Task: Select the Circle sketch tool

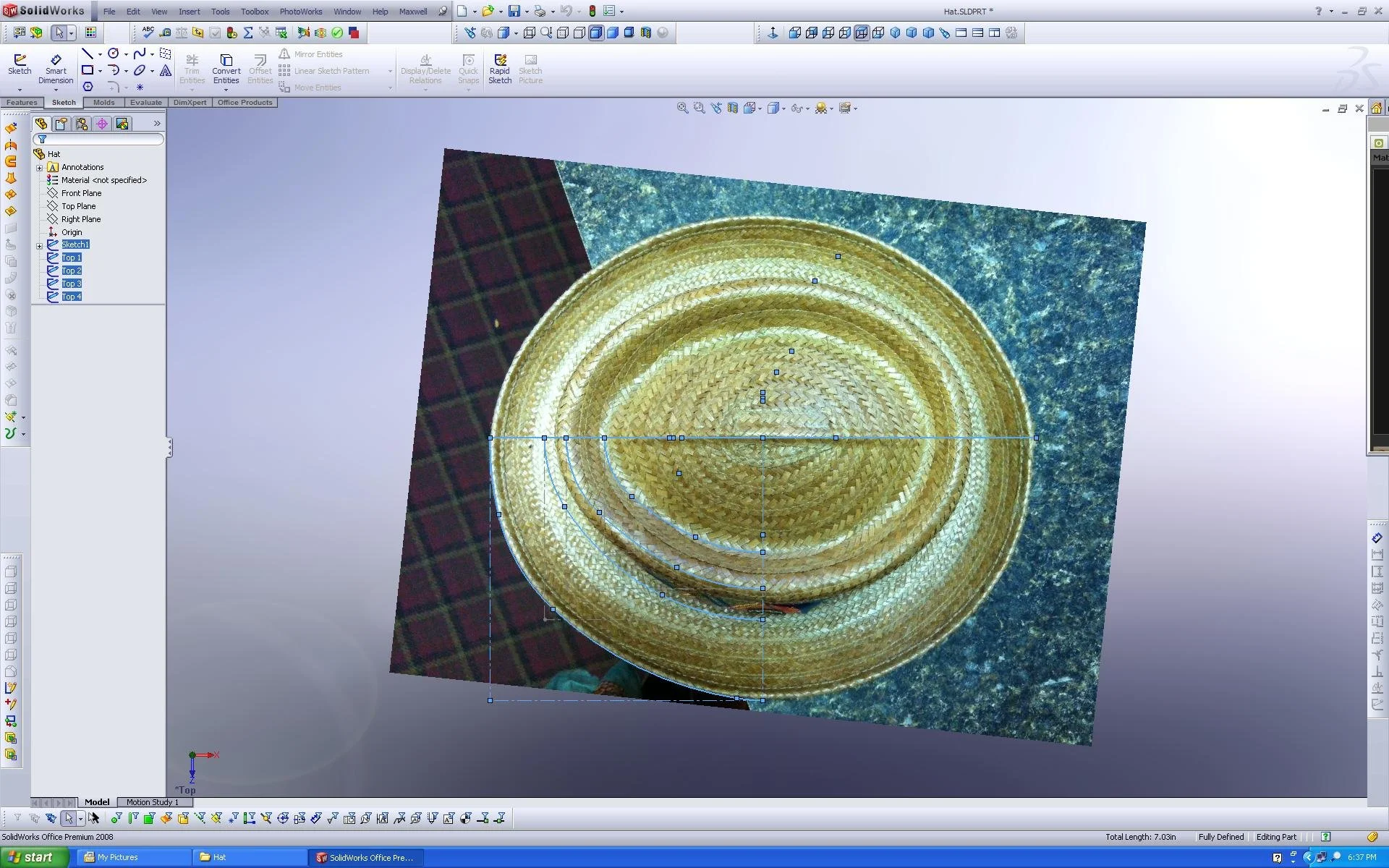Action: click(114, 54)
